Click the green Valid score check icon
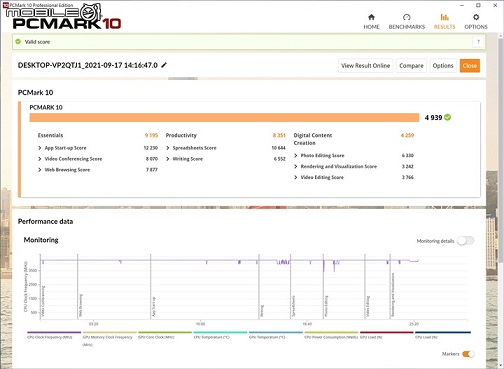Image resolution: width=504 pixels, height=369 pixels. [x=18, y=42]
